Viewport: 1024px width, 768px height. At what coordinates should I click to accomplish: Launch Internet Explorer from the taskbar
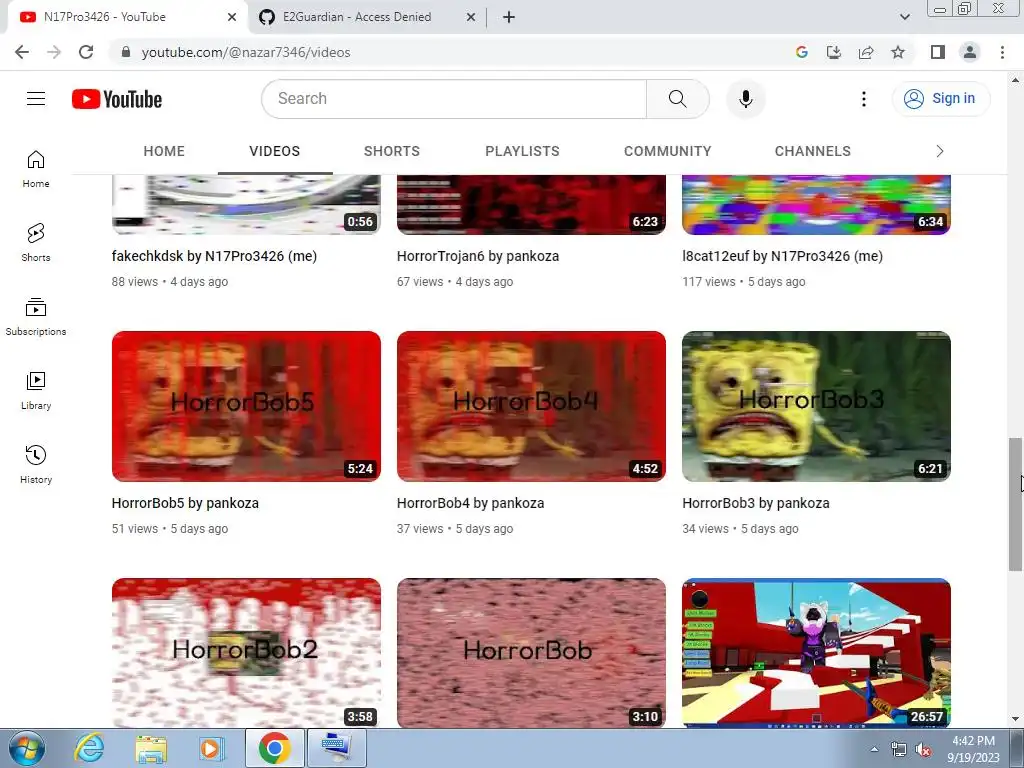[89, 749]
